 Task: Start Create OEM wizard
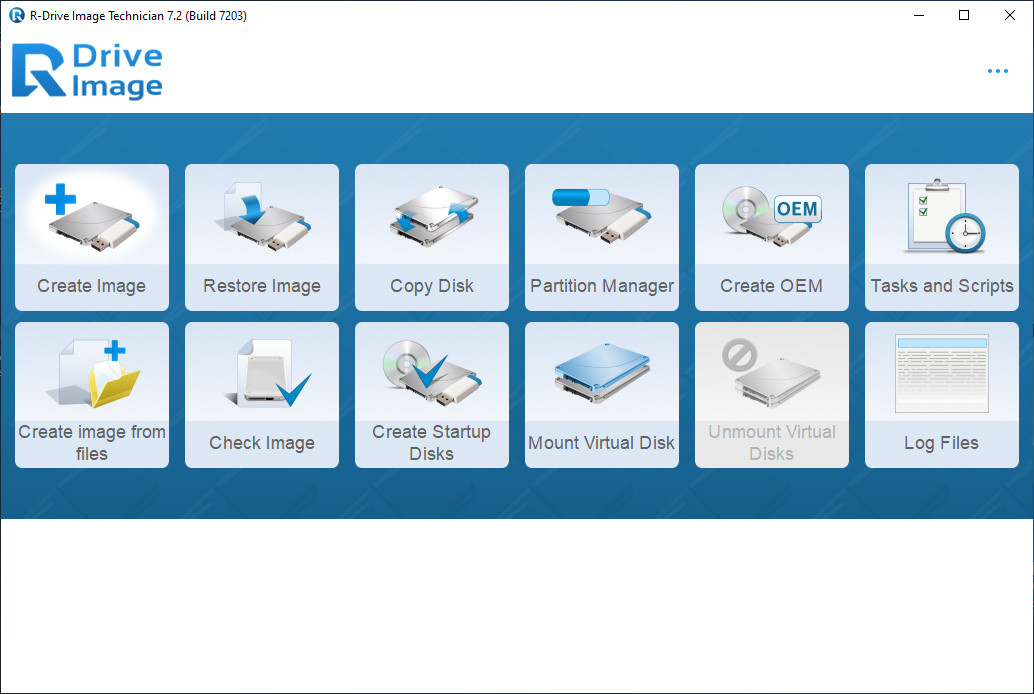772,237
